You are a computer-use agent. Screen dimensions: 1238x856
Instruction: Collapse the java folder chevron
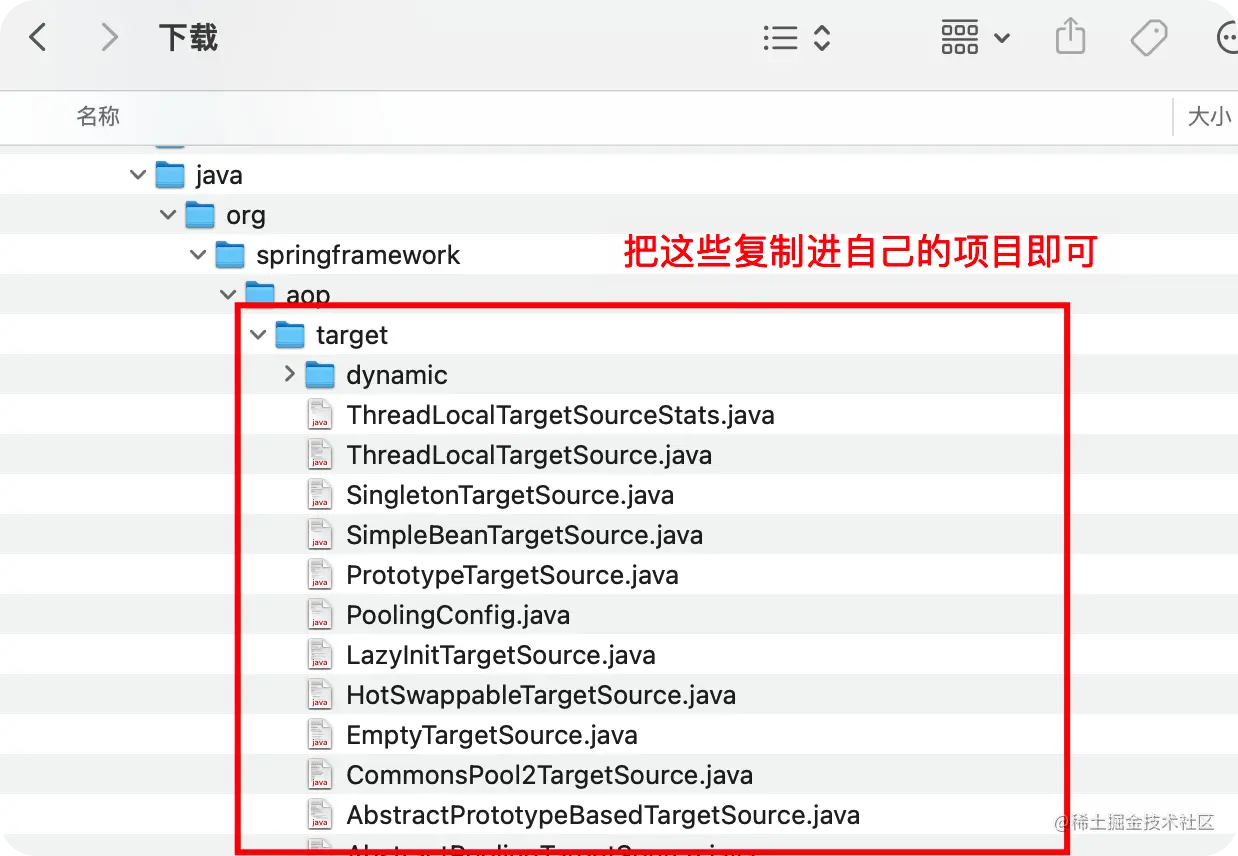(x=138, y=175)
